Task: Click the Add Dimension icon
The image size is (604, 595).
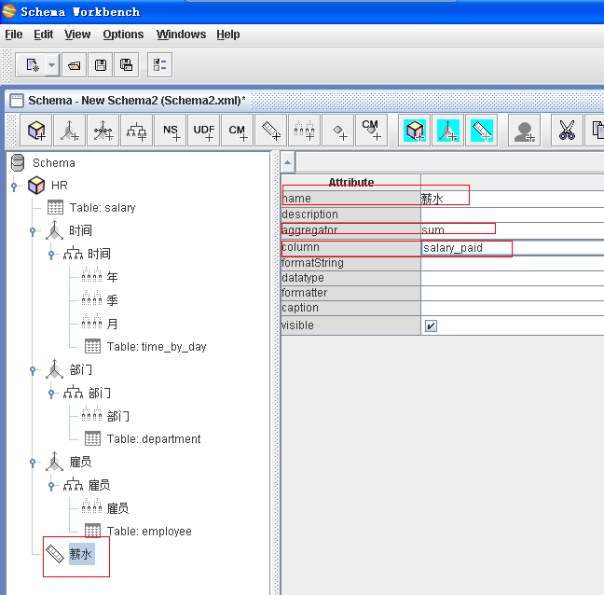Action: click(70, 130)
